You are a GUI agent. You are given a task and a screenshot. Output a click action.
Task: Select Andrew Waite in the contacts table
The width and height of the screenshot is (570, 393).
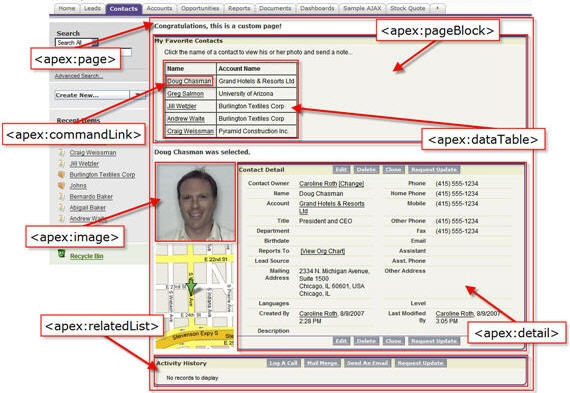[186, 119]
